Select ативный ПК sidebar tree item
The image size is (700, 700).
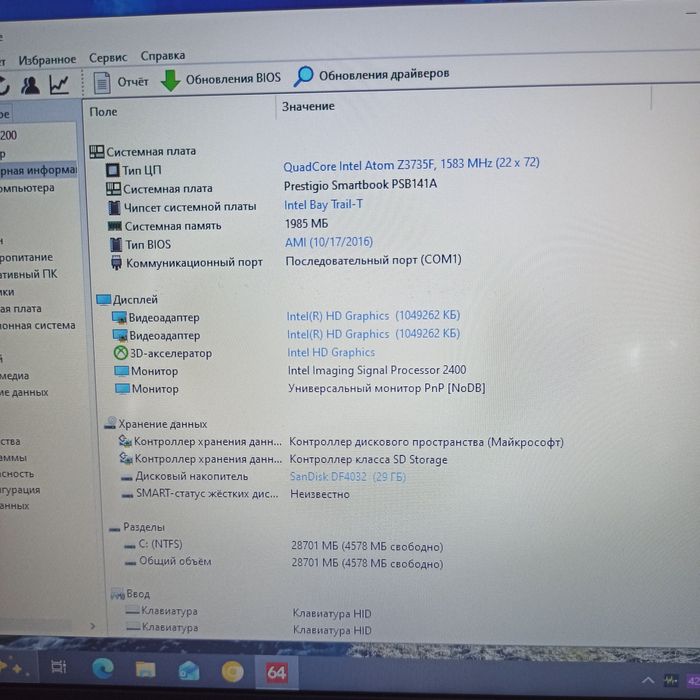(x=29, y=274)
